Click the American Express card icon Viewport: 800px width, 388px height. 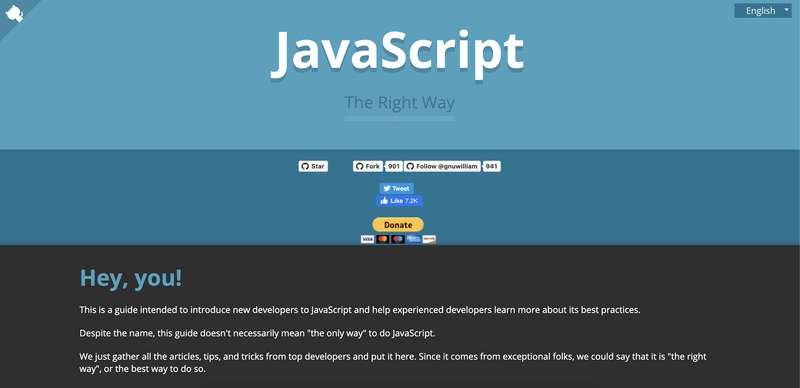[414, 239]
